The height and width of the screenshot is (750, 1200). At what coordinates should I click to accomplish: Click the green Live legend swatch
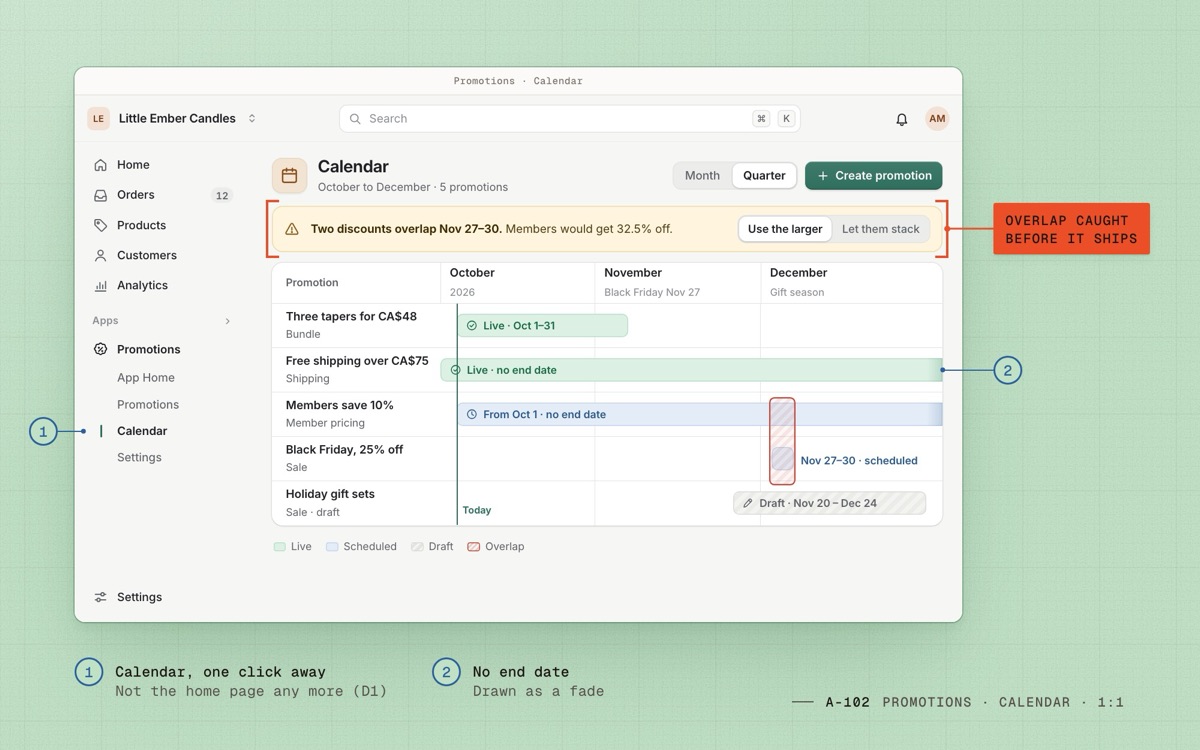(280, 547)
